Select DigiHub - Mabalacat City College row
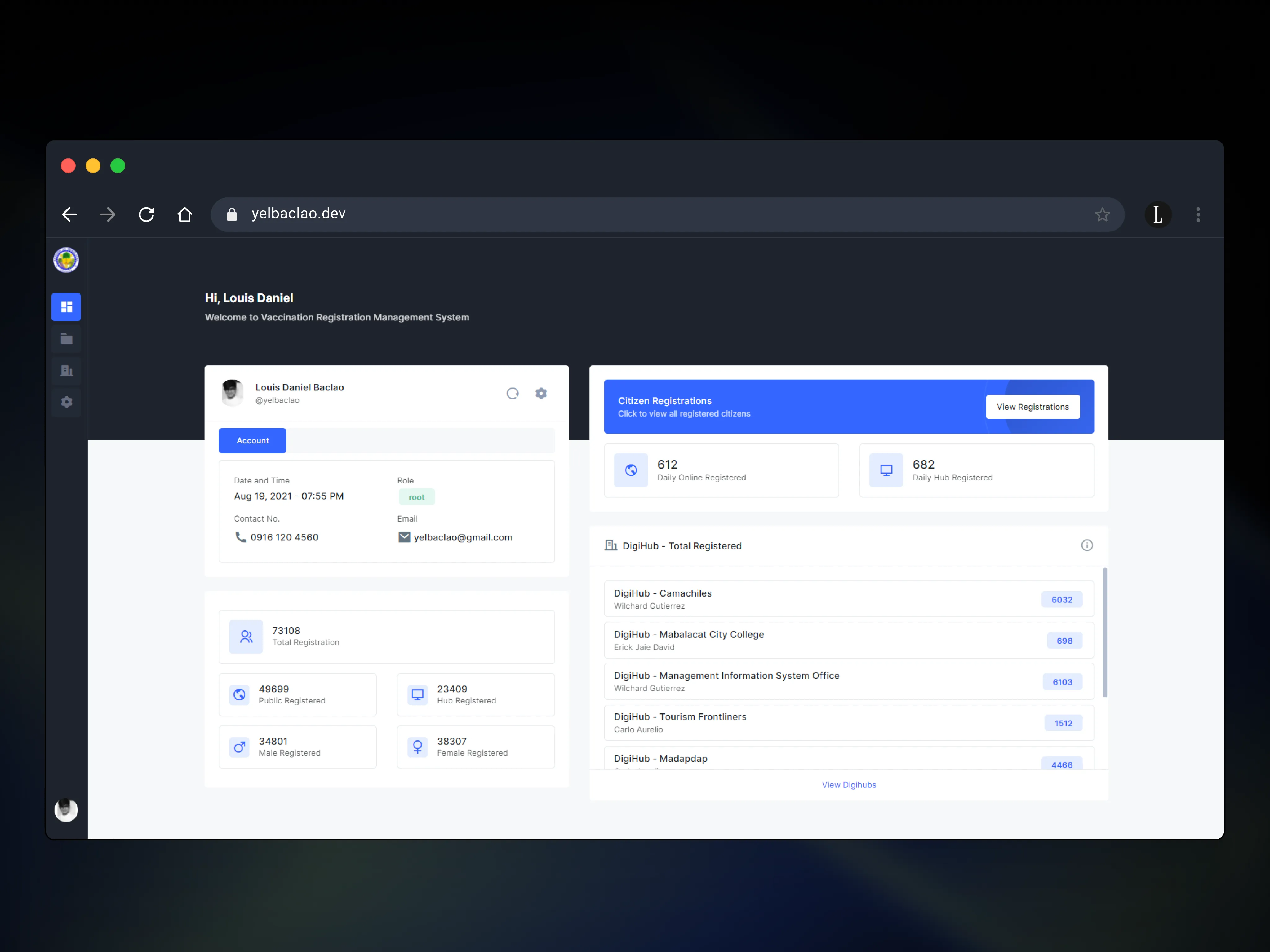The width and height of the screenshot is (1270, 952). (x=849, y=641)
